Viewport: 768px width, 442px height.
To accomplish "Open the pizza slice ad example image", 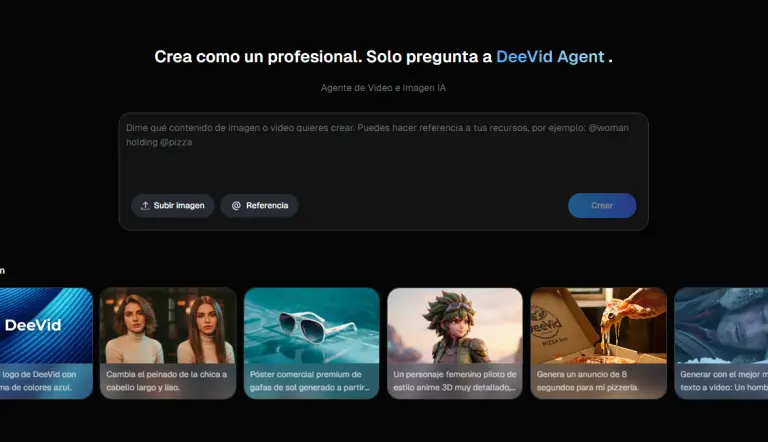I will [598, 325].
